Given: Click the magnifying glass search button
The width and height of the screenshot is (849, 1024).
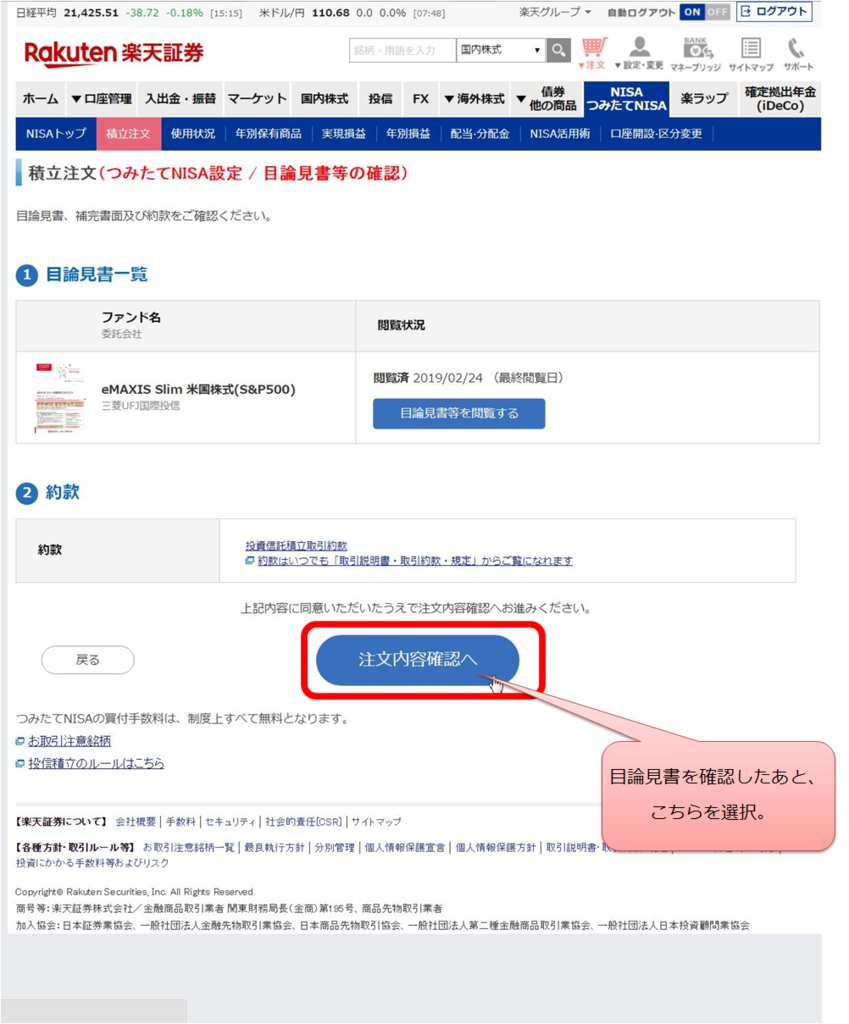Looking at the screenshot, I should 558,50.
